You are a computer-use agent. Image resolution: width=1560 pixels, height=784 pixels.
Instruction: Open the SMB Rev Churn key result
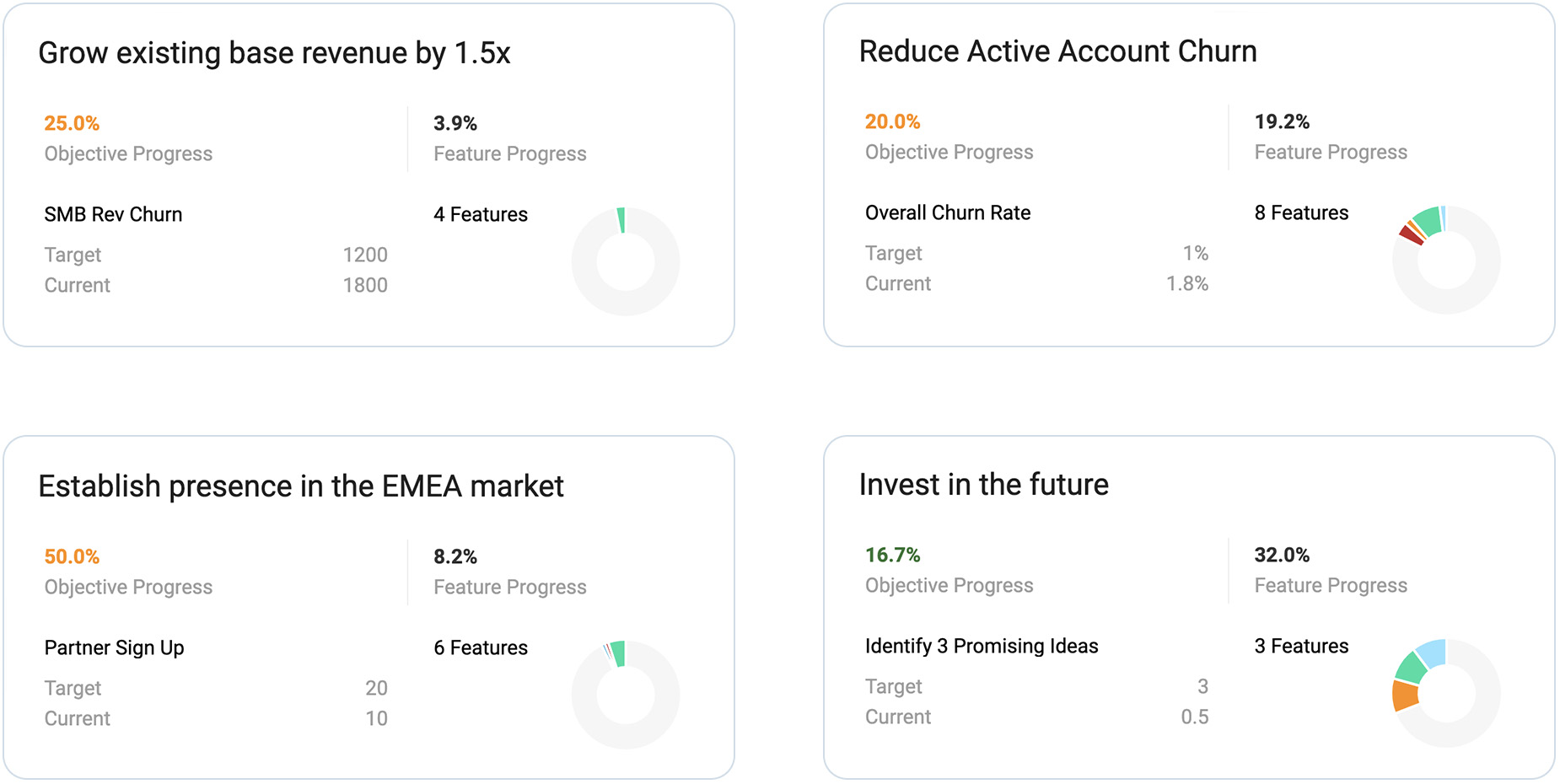click(113, 214)
